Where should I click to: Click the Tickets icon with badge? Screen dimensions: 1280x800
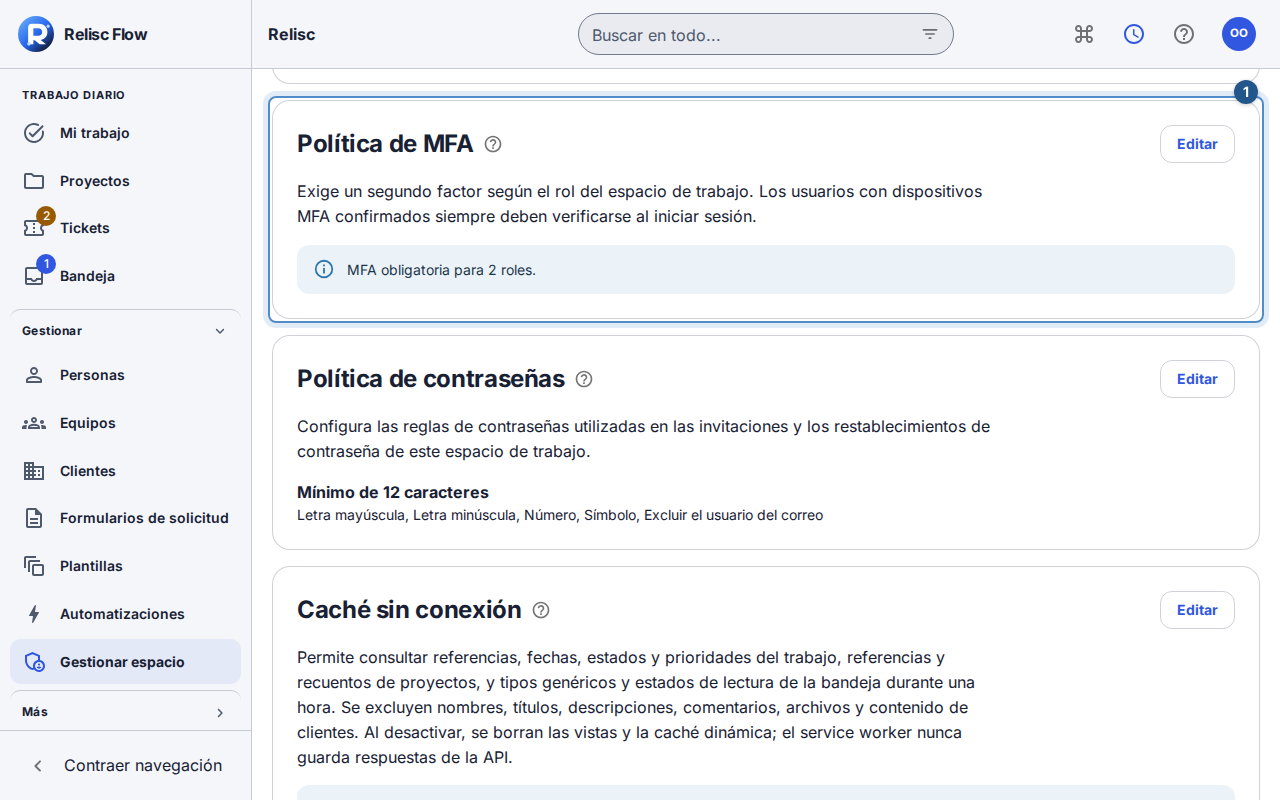(34, 228)
